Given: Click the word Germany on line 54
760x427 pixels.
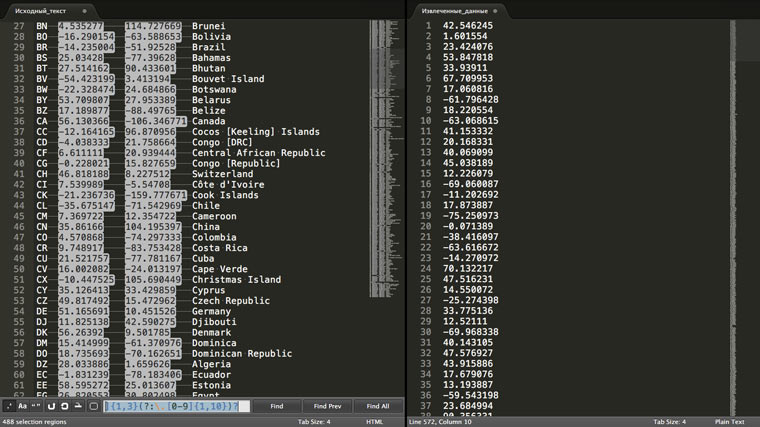Looking at the screenshot, I should (x=211, y=312).
